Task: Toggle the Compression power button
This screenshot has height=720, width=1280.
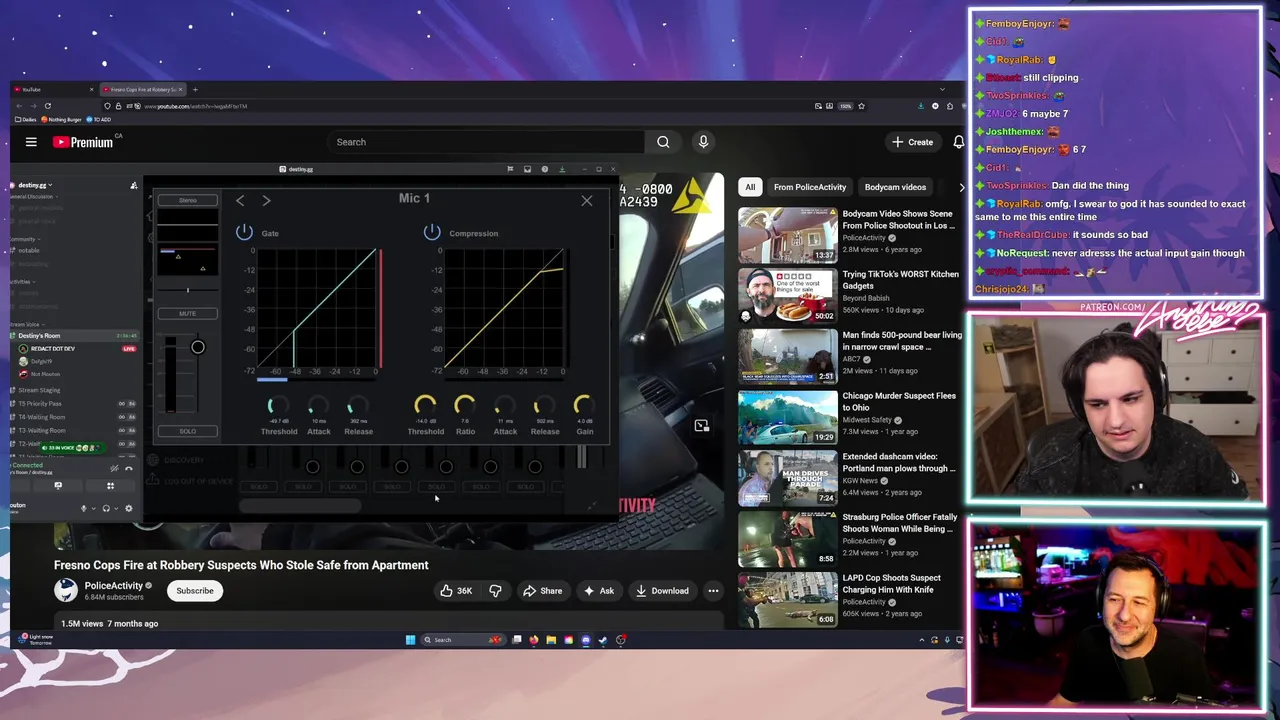Action: [x=431, y=232]
